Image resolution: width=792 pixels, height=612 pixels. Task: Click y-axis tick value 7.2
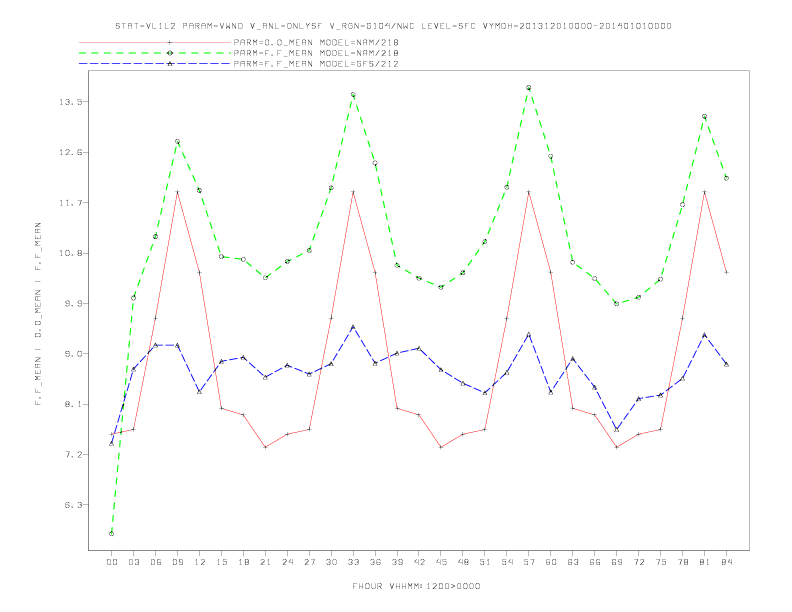pos(73,454)
